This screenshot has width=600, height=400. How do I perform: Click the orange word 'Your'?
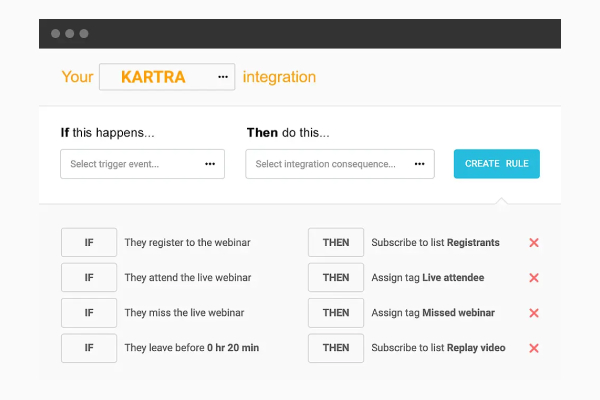pyautogui.click(x=77, y=77)
